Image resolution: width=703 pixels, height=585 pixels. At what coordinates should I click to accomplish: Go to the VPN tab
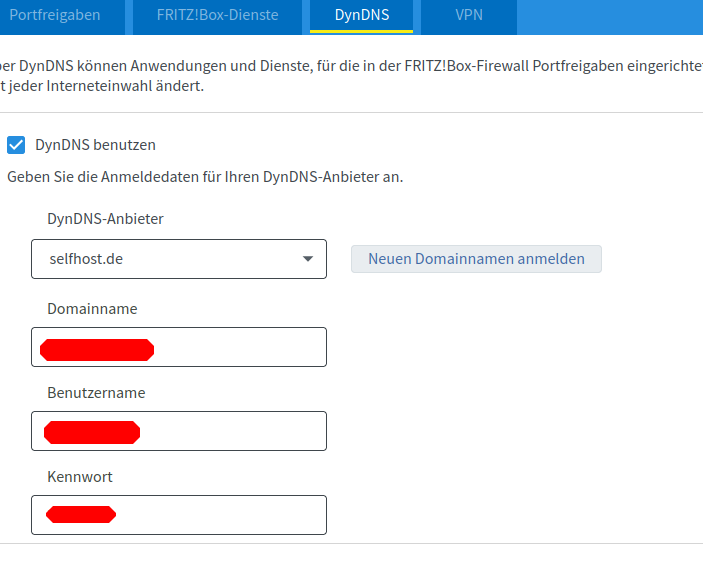click(x=469, y=16)
